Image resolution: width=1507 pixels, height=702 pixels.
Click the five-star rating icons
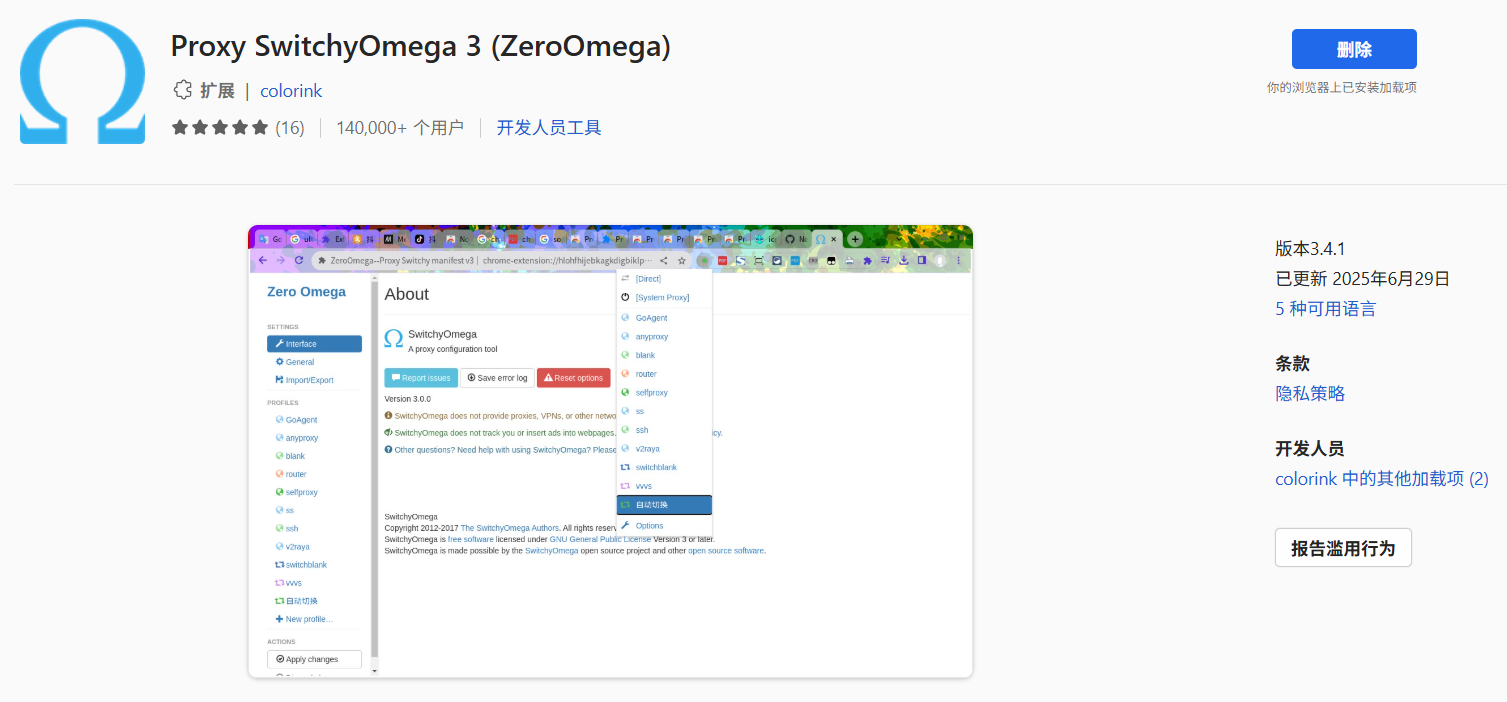tap(220, 128)
